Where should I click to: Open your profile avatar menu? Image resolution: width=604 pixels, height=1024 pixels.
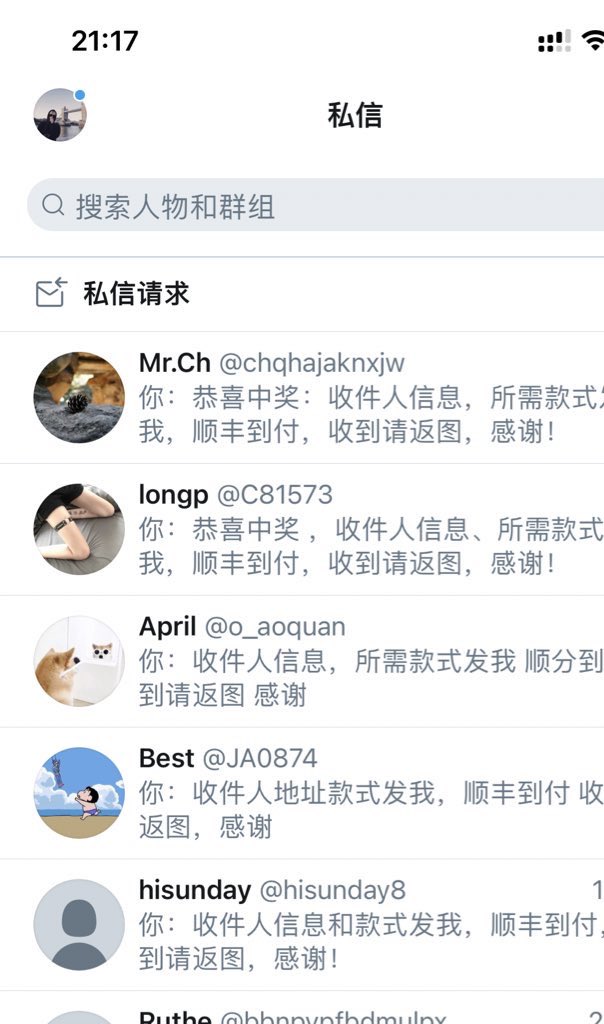click(59, 115)
